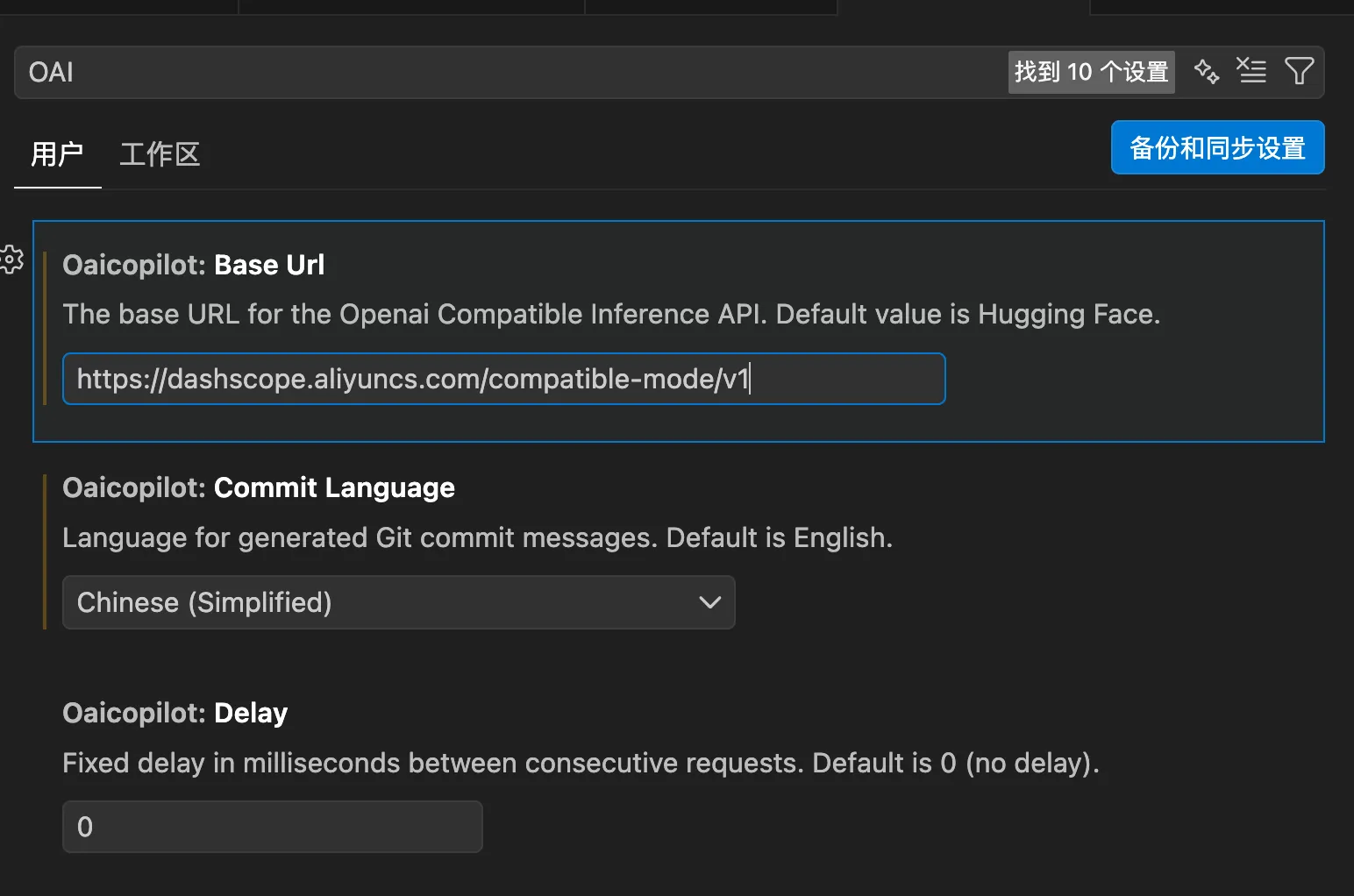Click the Fixed delay in milliseconds description
Viewport: 1354px width, 896px height.
[581, 763]
